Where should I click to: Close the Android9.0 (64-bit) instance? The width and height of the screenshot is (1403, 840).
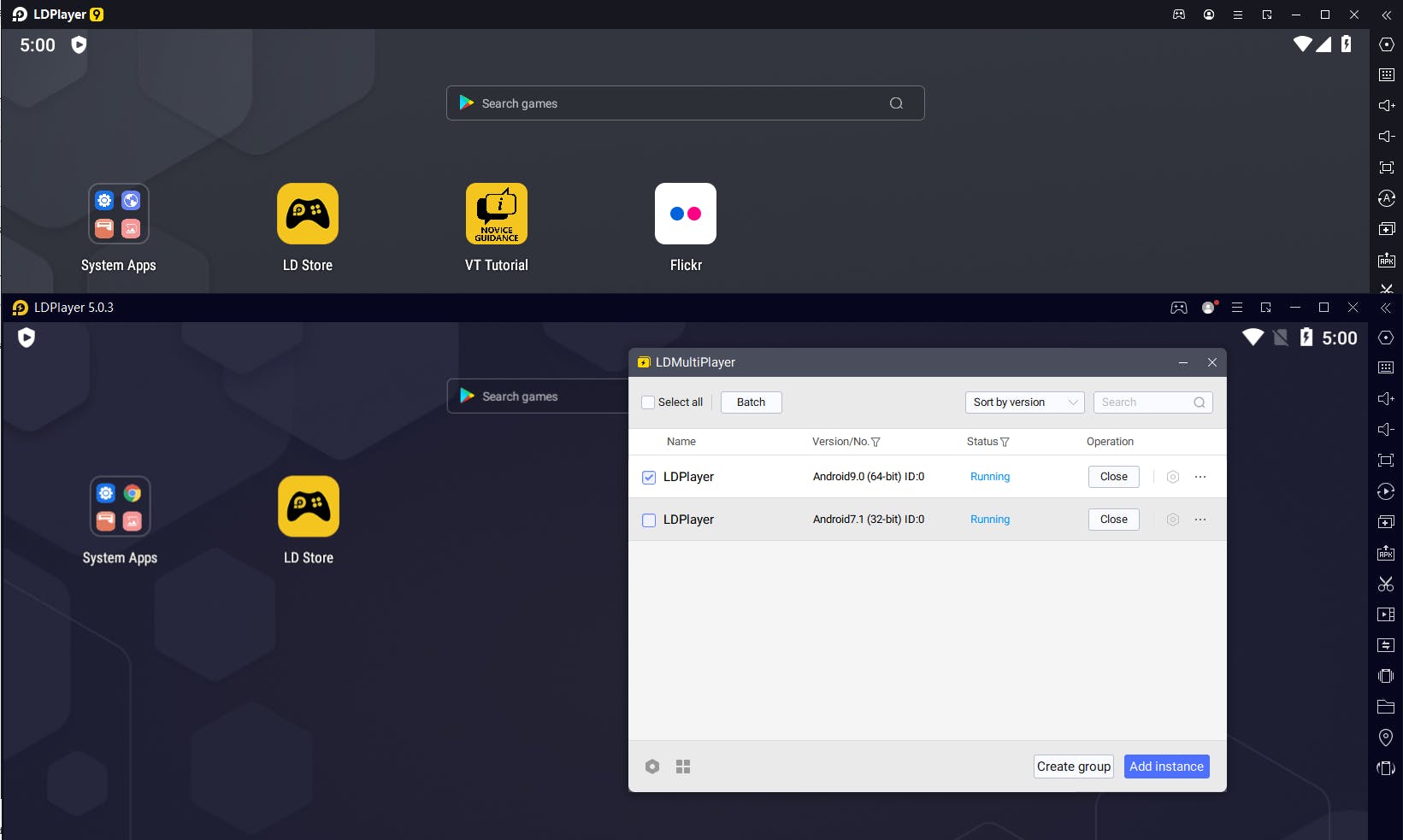click(1114, 477)
